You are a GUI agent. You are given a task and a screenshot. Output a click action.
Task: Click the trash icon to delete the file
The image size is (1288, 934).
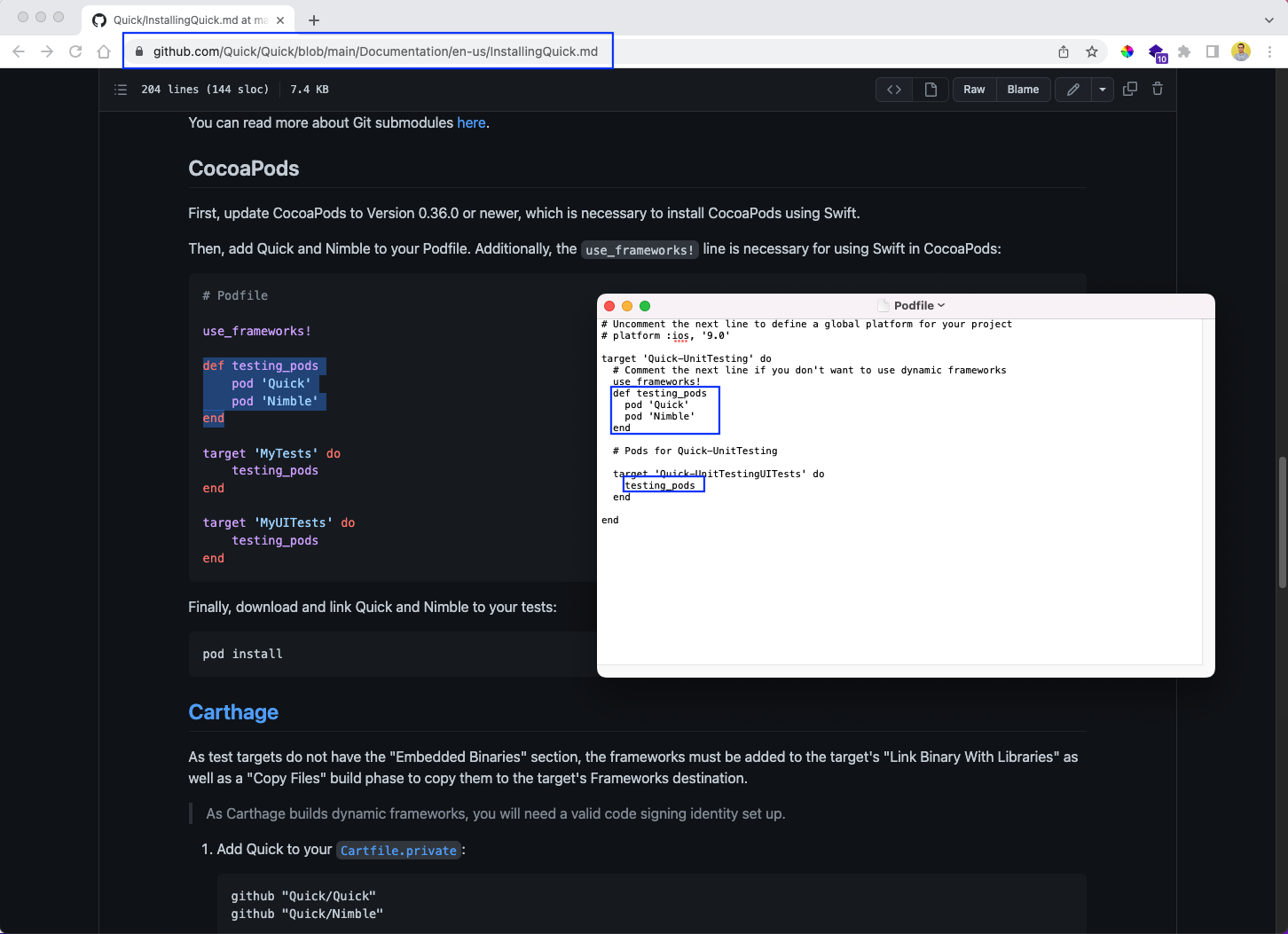[x=1158, y=89]
